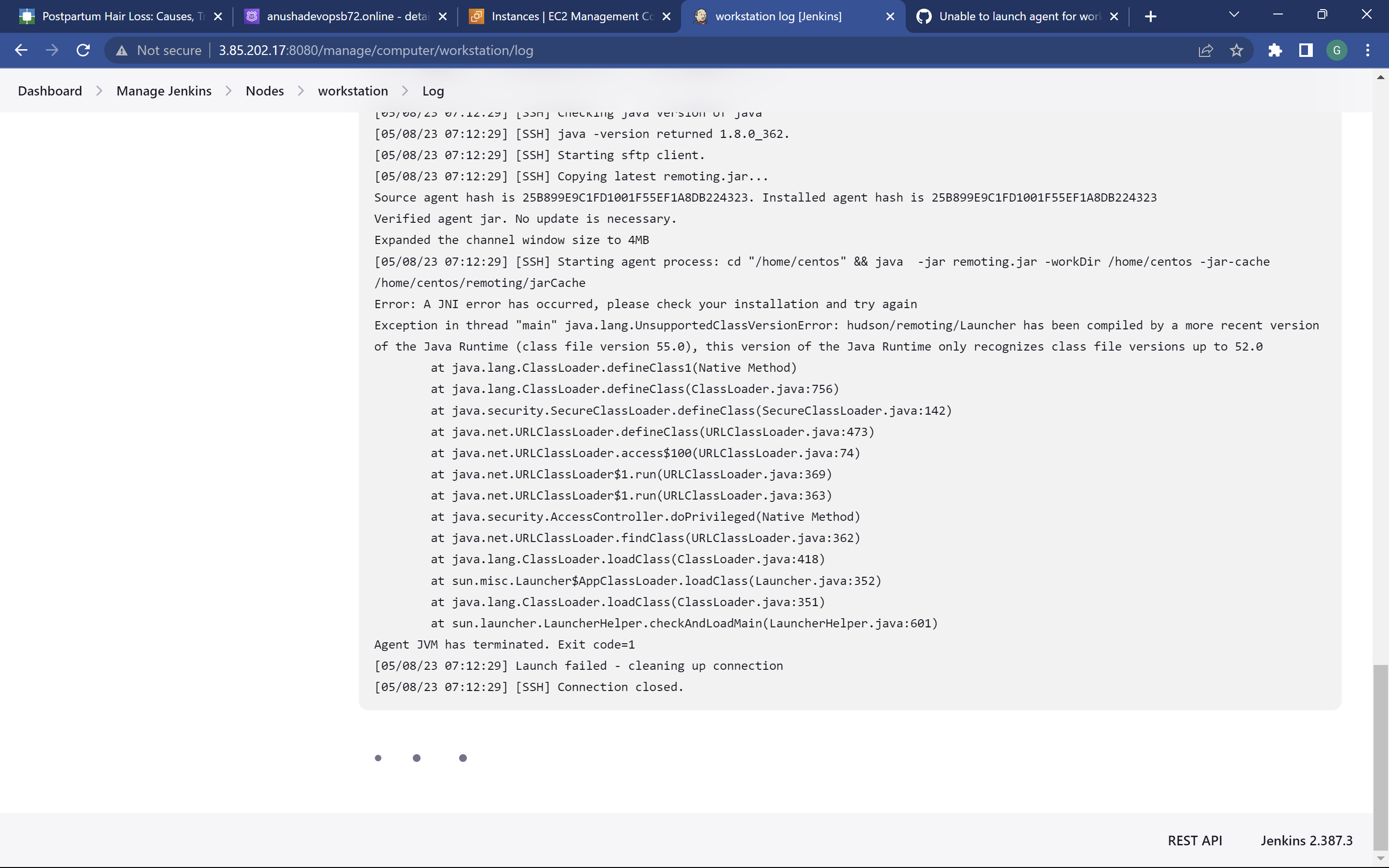Open the Google profile avatar icon

(x=1337, y=51)
